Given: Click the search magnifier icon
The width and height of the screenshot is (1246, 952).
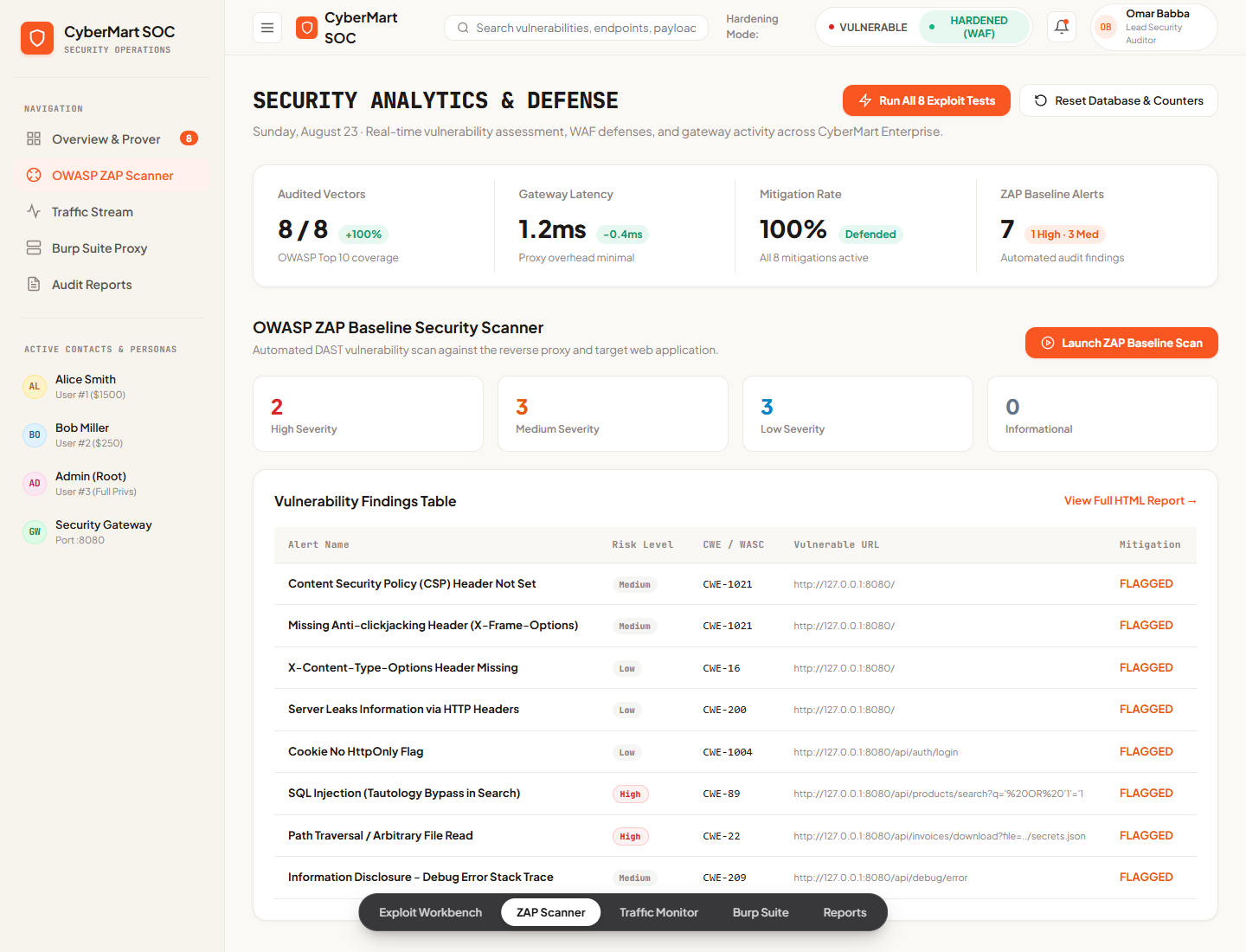Looking at the screenshot, I should [463, 28].
